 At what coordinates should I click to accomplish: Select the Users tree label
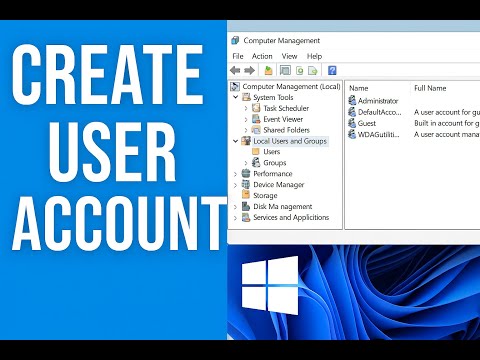[272, 152]
